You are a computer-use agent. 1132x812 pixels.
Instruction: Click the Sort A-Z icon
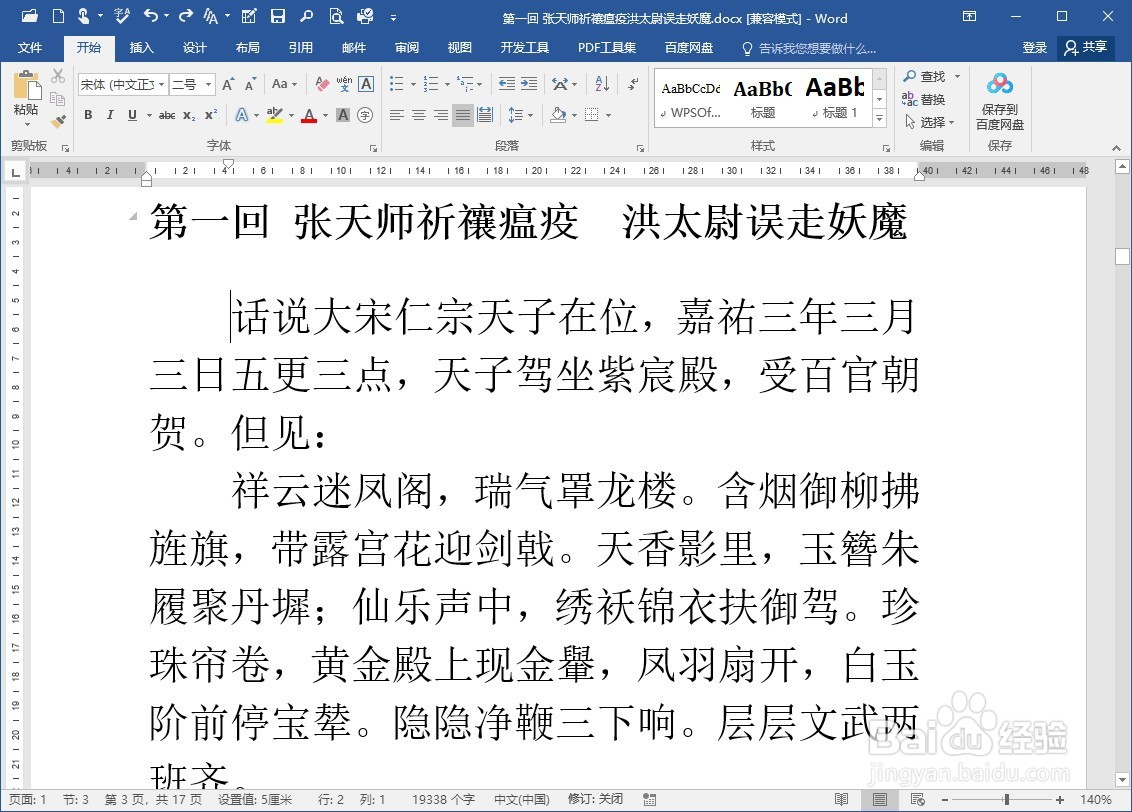point(602,84)
